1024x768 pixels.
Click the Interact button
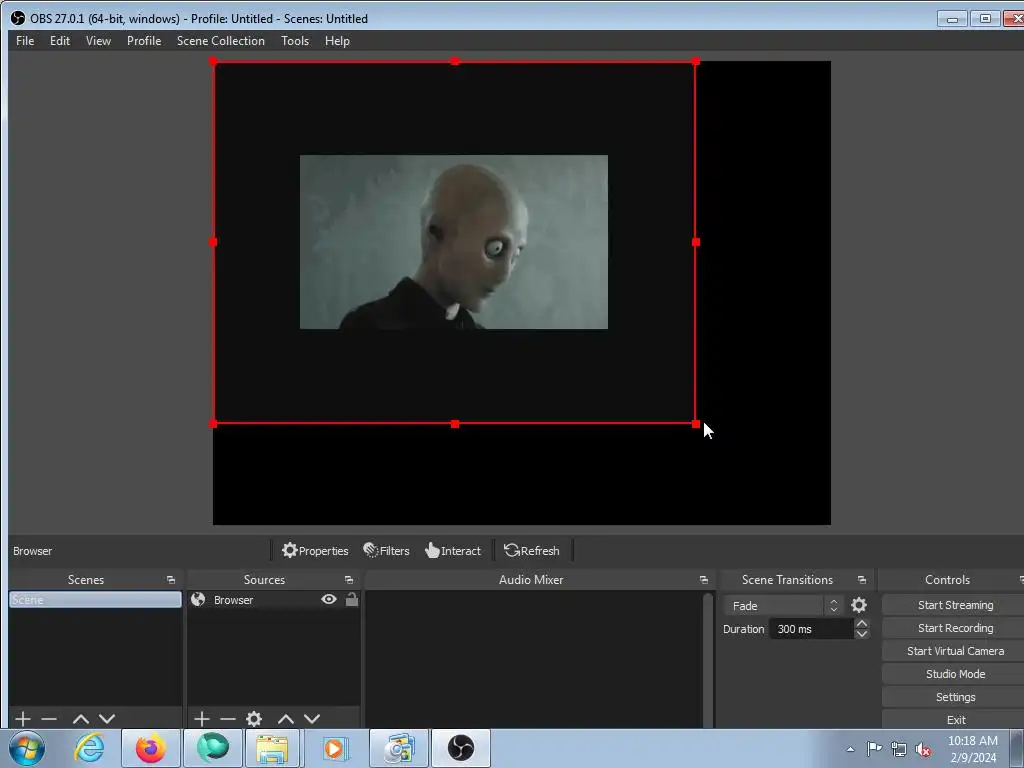click(453, 551)
